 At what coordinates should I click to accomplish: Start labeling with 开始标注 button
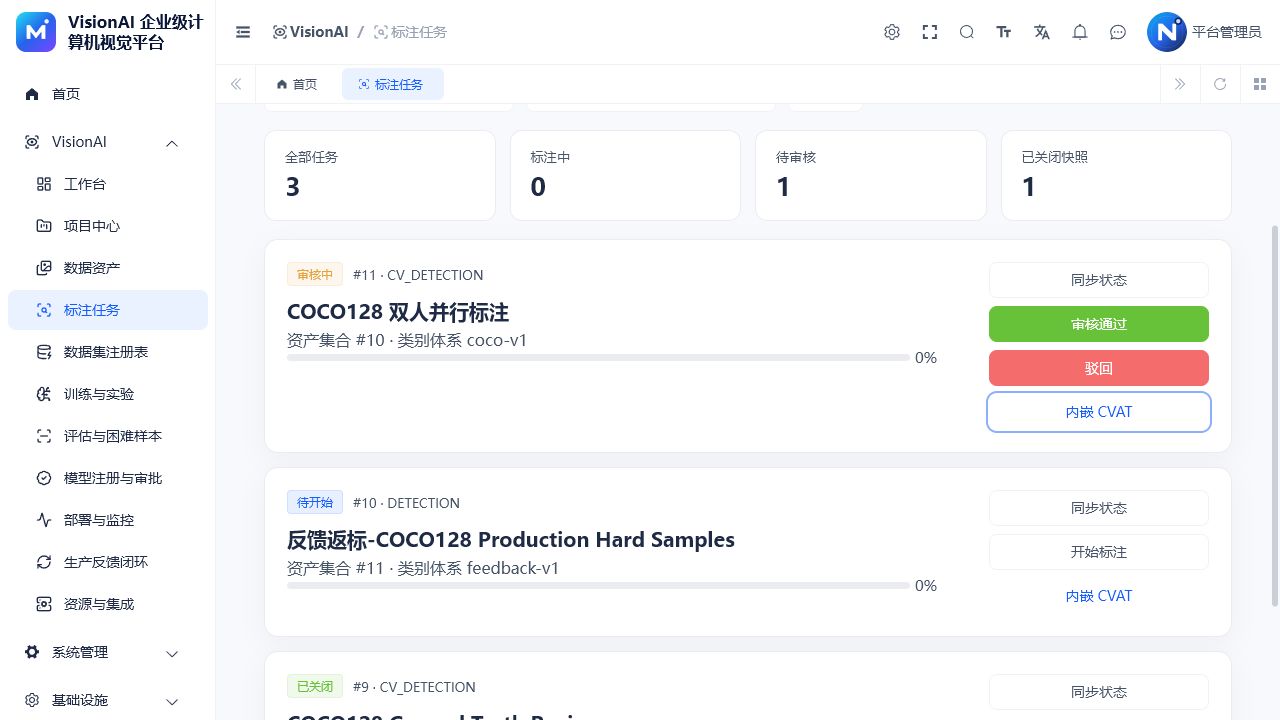1099,552
